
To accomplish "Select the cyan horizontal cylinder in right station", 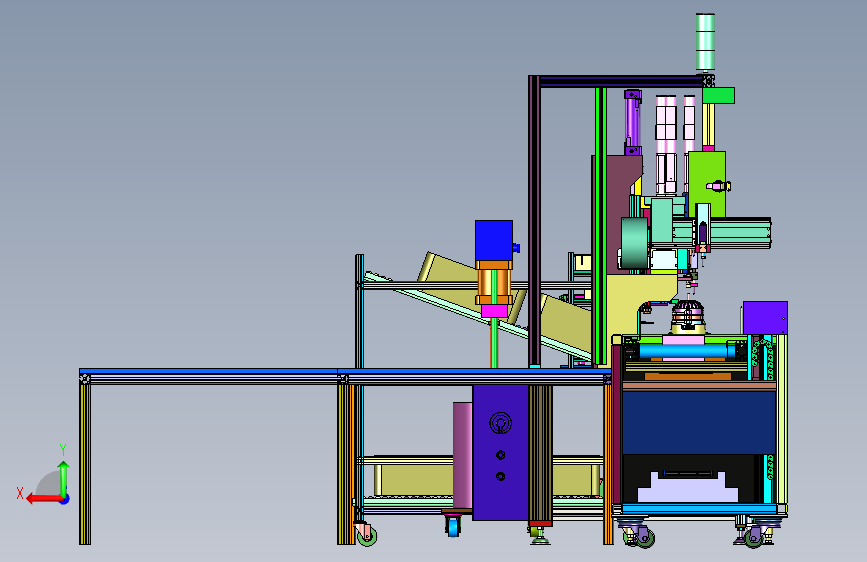I will click(x=687, y=351).
